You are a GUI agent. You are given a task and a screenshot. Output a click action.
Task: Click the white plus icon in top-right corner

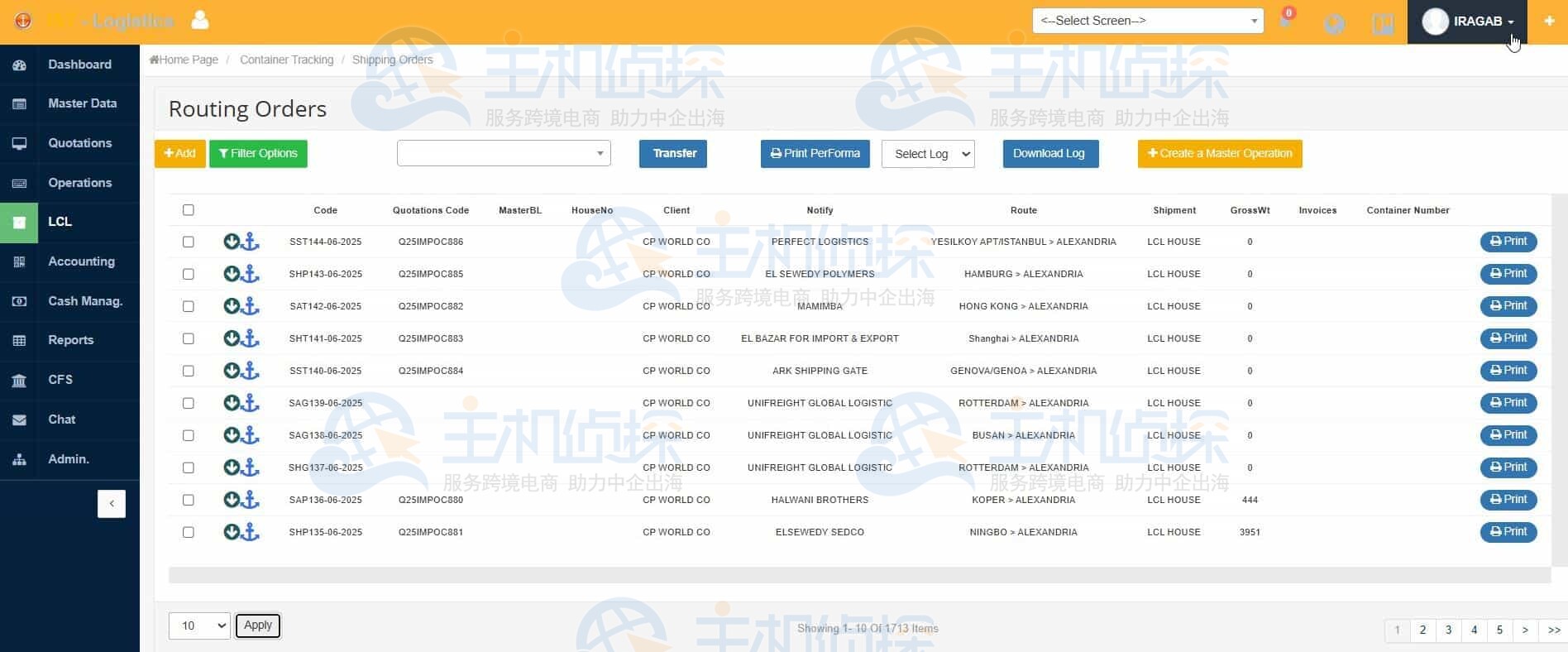pos(1549,22)
